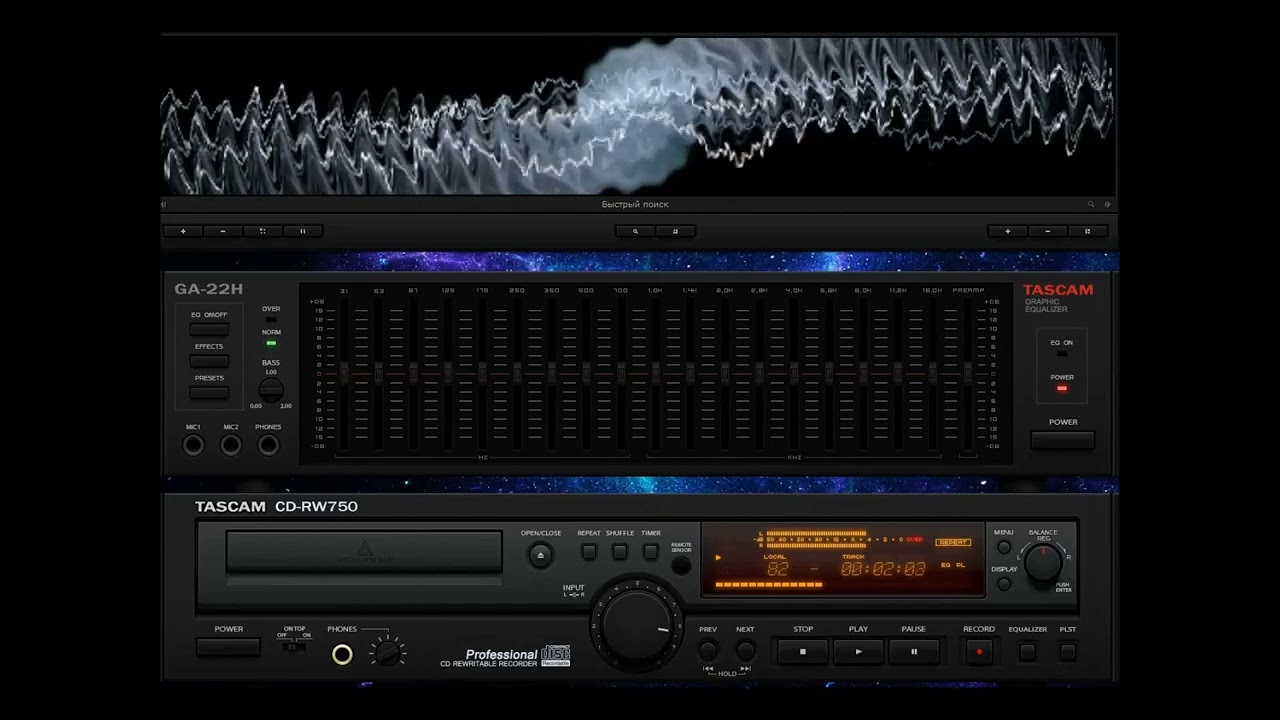This screenshot has width=1280, height=720.
Task: Click the Balance knob
Action: click(1043, 563)
